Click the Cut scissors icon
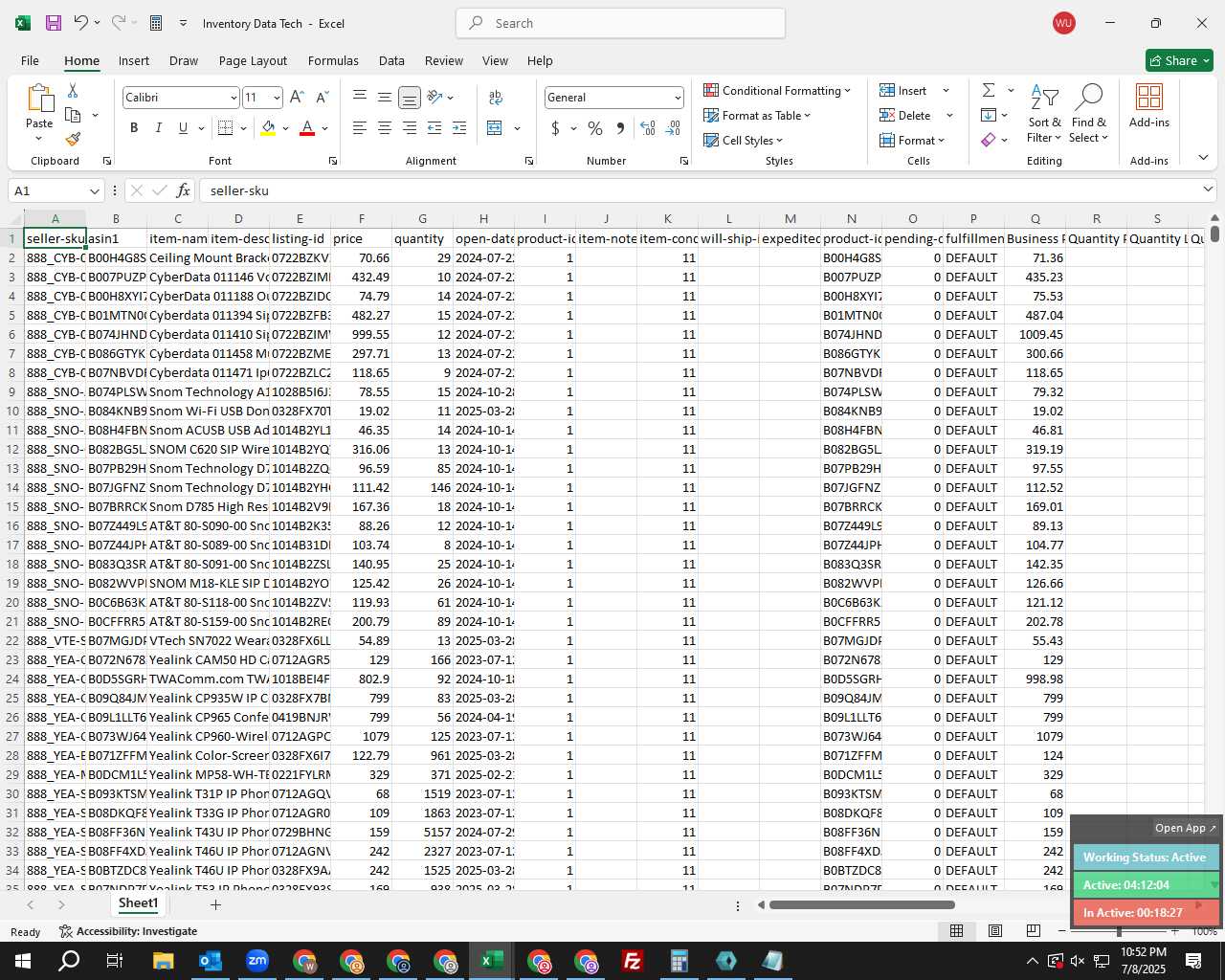The image size is (1225, 980). coord(73,90)
